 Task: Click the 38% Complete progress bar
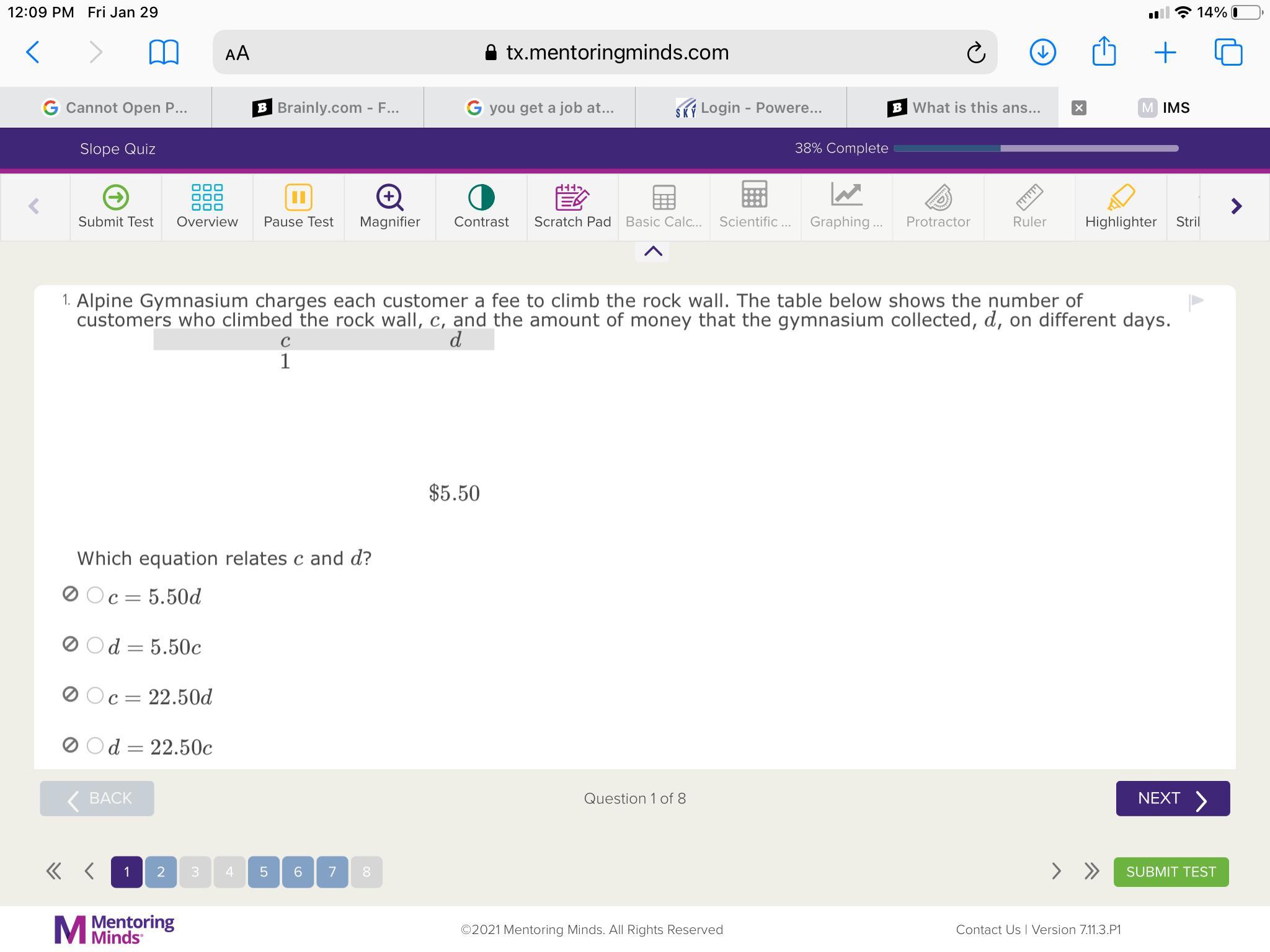pyautogui.click(x=1036, y=148)
